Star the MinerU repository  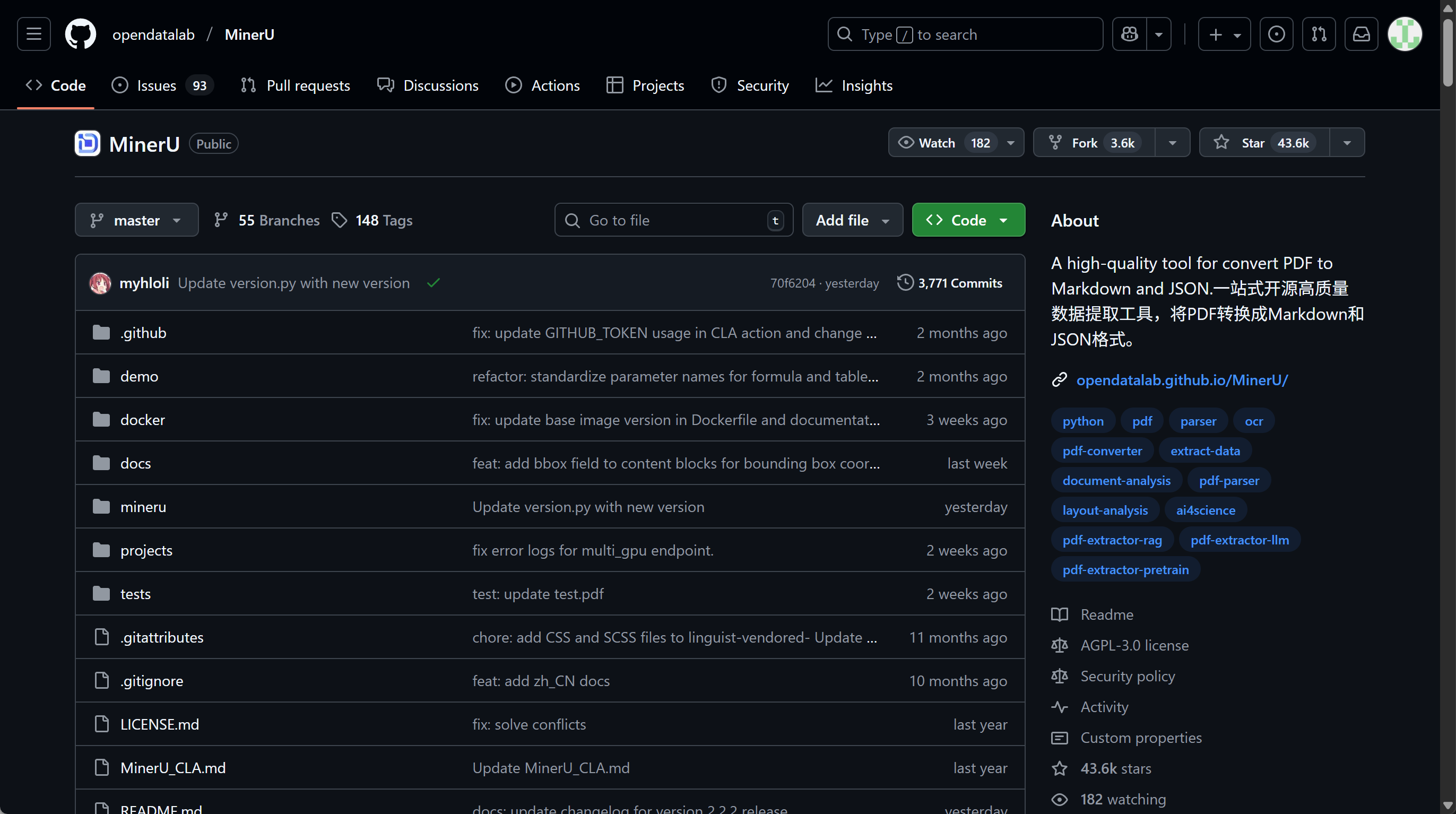(1264, 143)
